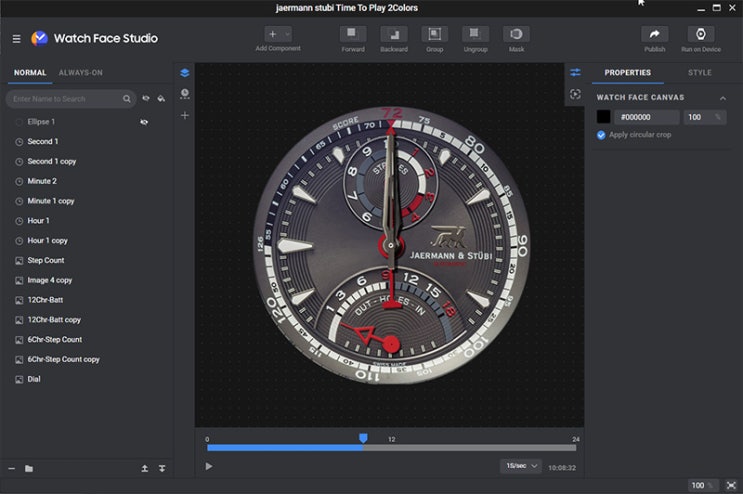The image size is (743, 494).
Task: Select the 6Chr-Step Count layer
Action: tap(54, 340)
